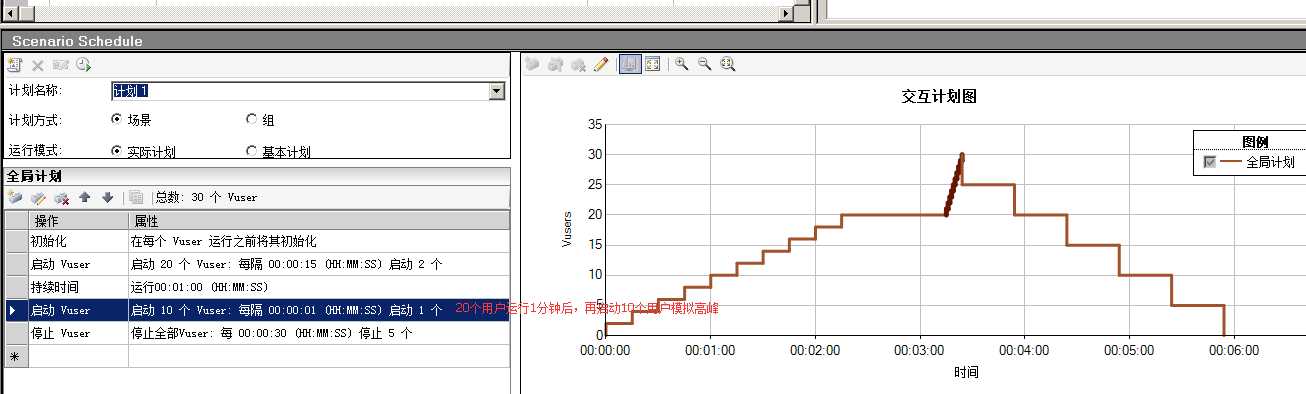Click the 运行00:01:00 property cell
Viewport: 1306px width, 394px height.
click(x=319, y=287)
